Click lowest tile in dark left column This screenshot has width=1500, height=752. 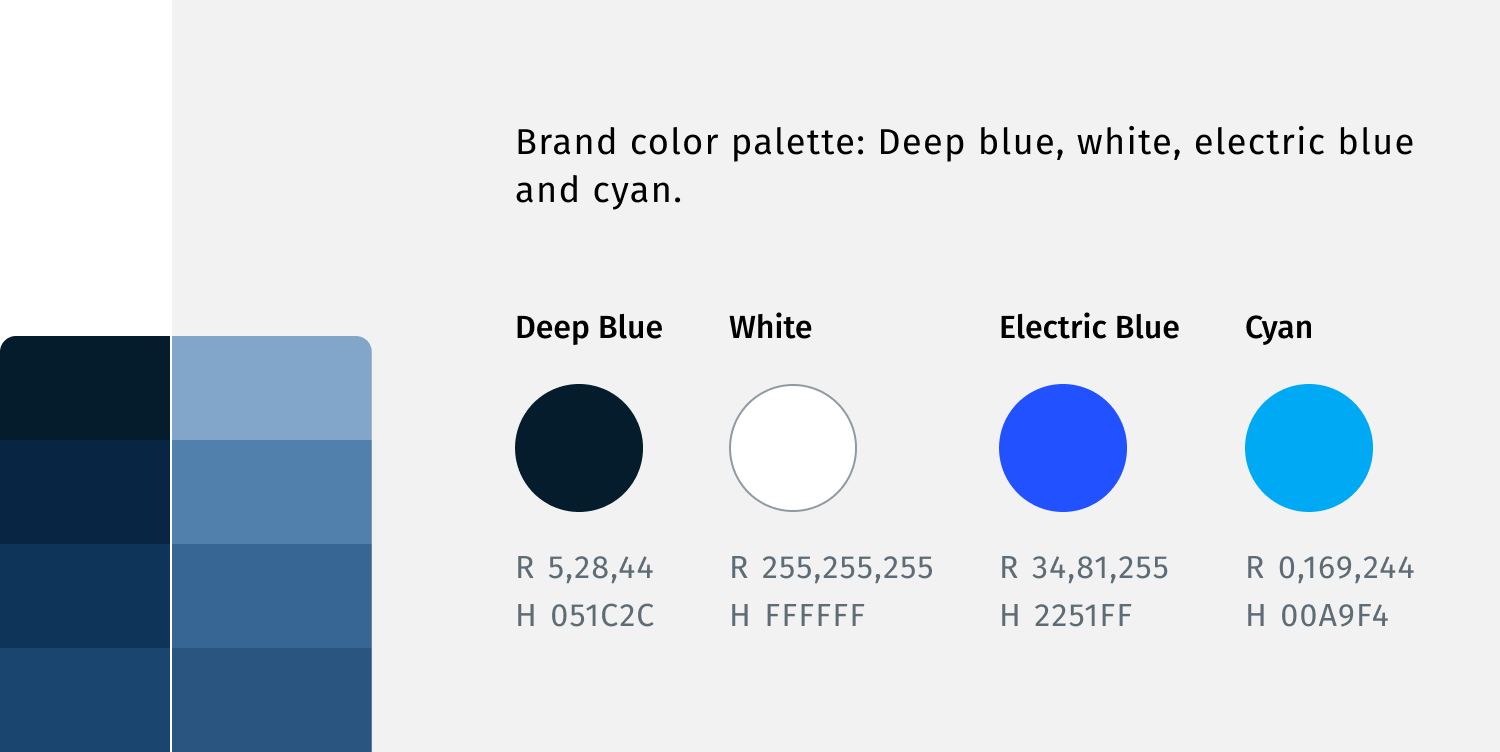[85, 700]
